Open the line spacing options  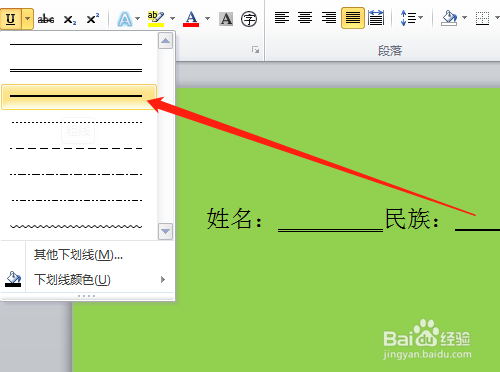click(x=411, y=18)
